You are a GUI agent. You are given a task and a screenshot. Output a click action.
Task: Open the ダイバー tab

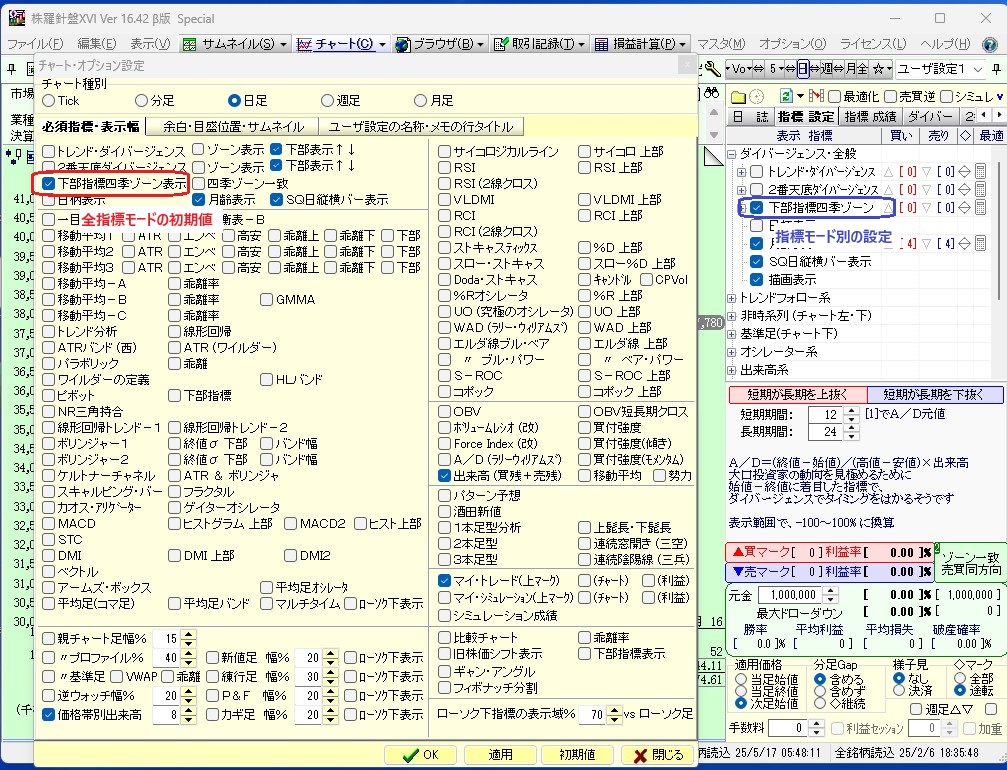[x=931, y=117]
